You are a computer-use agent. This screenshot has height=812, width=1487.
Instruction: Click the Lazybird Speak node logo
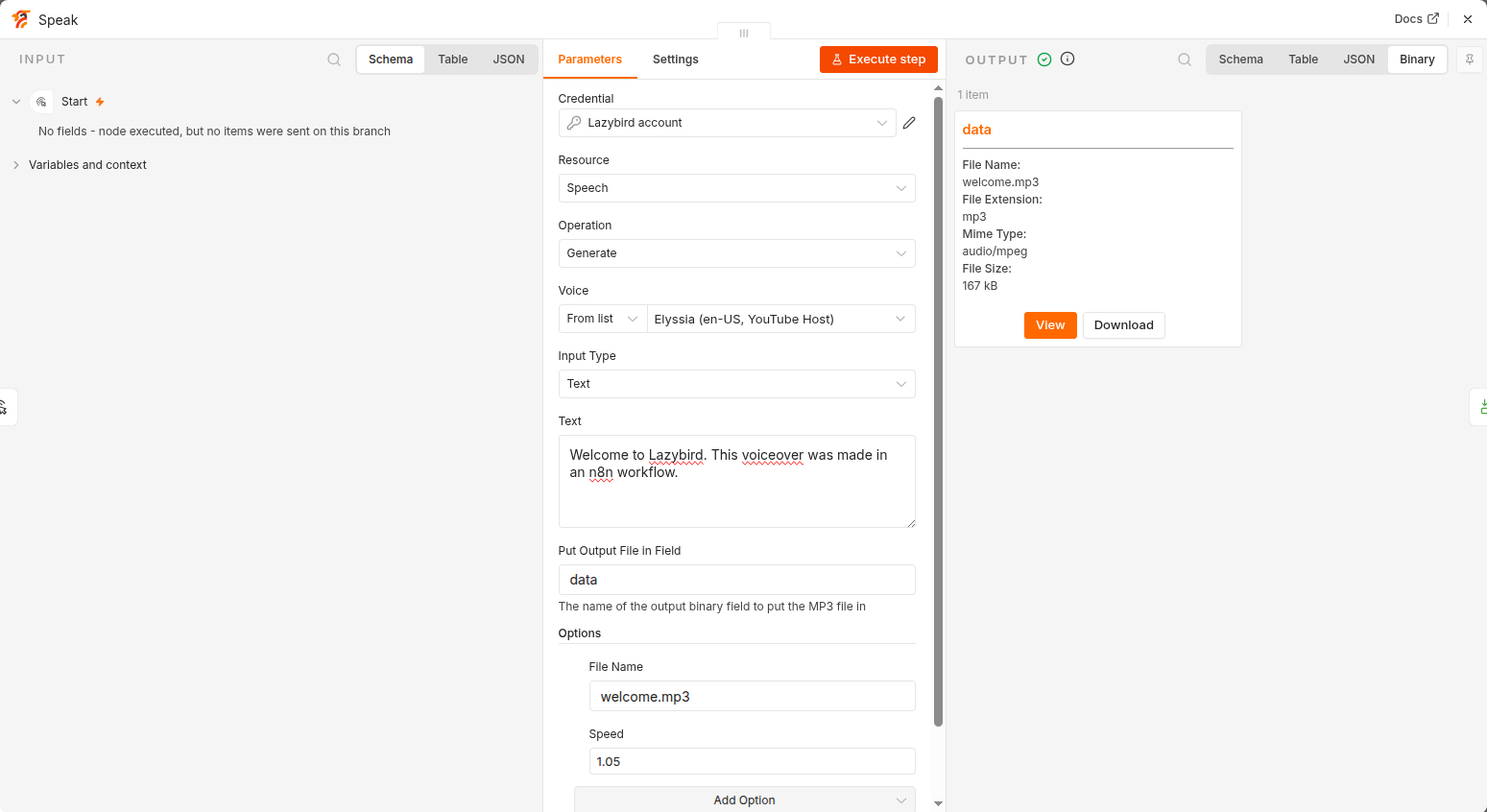(x=21, y=19)
